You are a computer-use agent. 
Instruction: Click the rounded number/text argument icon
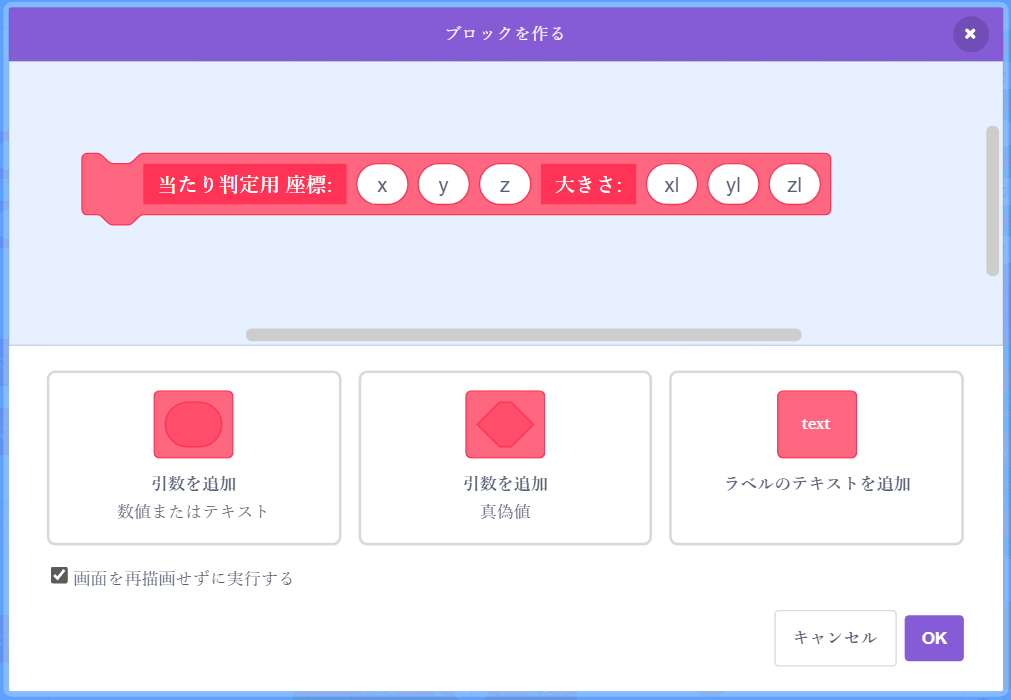click(193, 424)
